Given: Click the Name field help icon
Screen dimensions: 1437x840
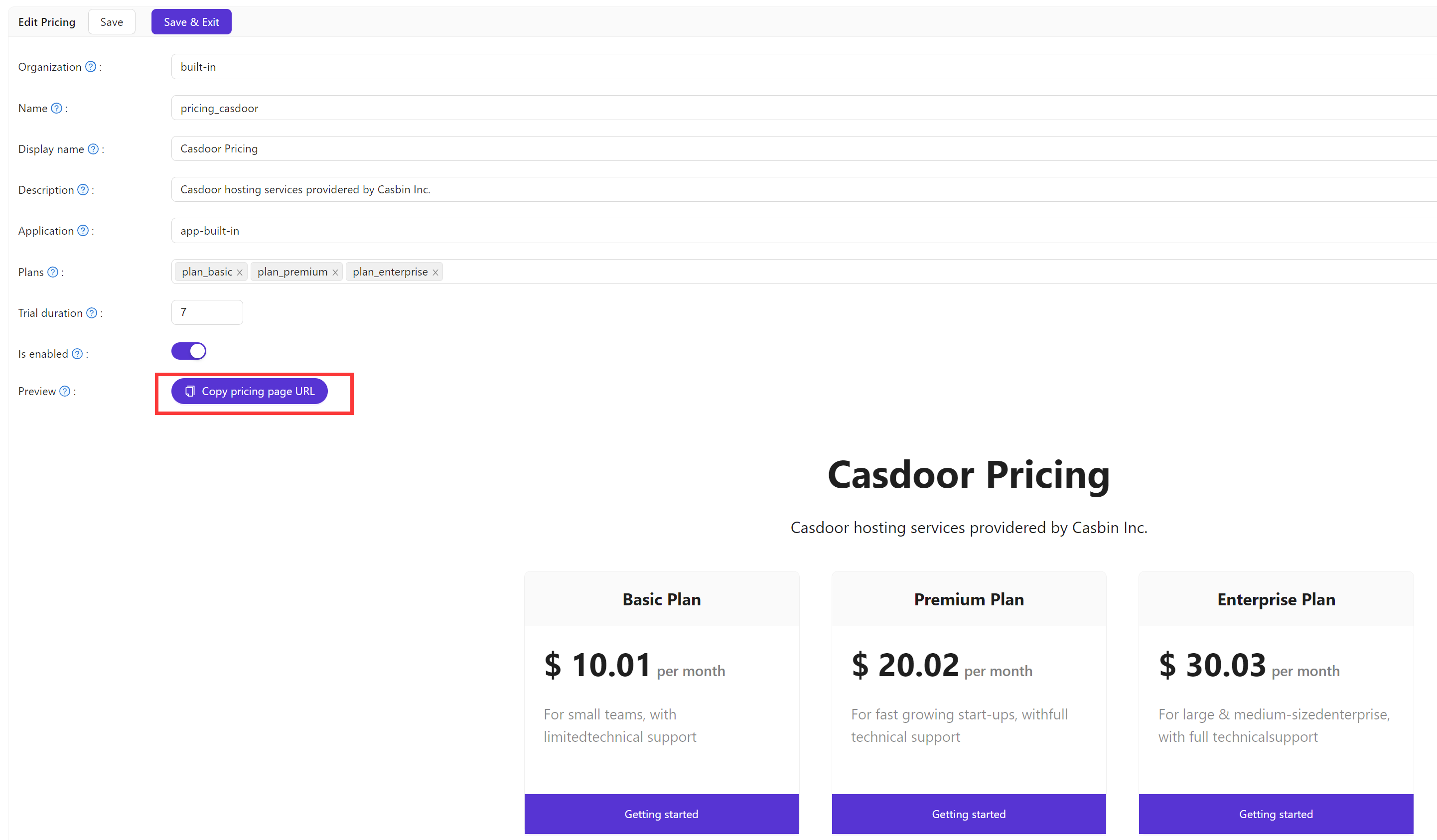Looking at the screenshot, I should pyautogui.click(x=56, y=108).
